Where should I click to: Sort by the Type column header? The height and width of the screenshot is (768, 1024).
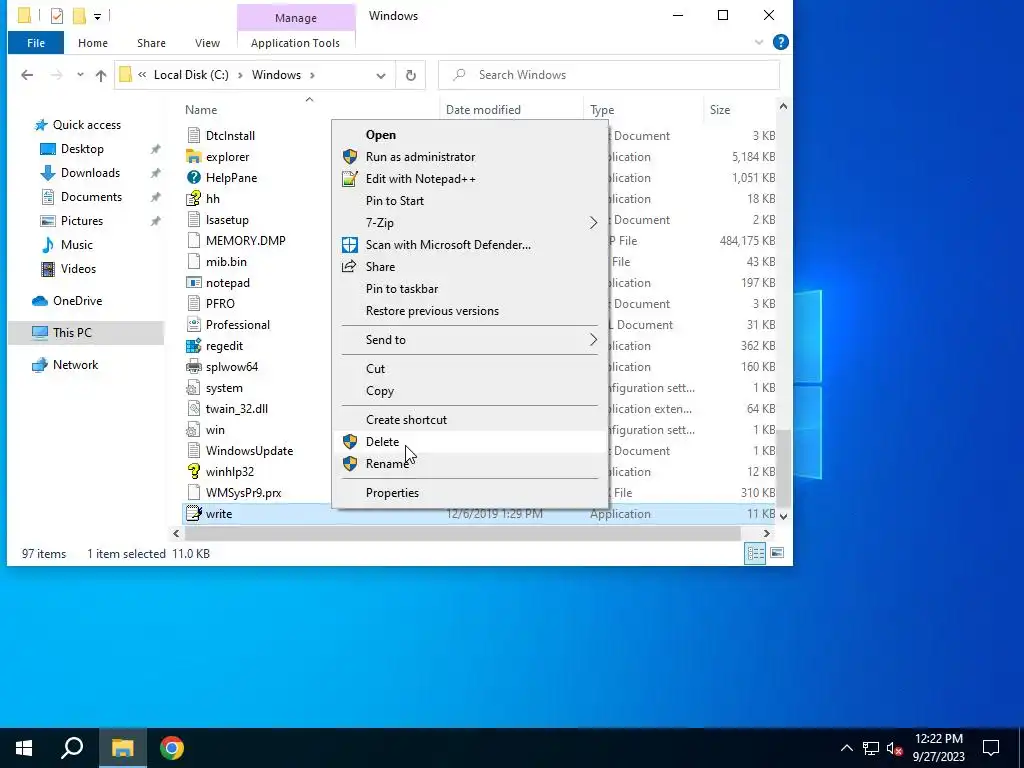click(x=643, y=110)
